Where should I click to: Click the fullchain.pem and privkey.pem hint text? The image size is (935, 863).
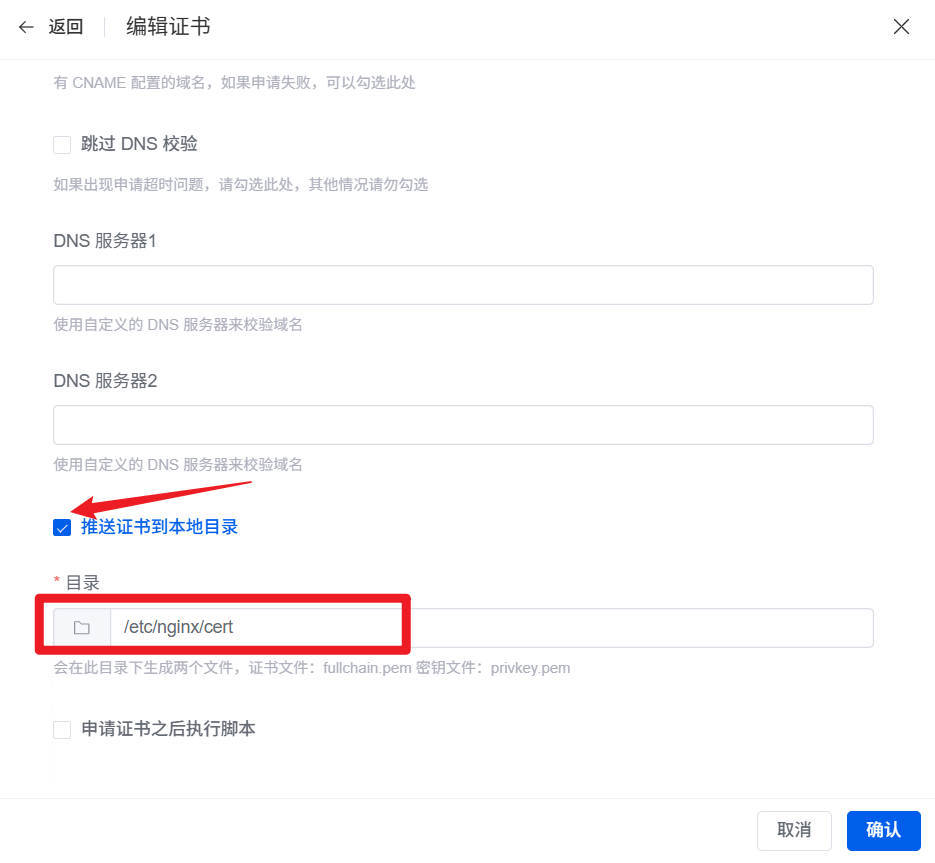[x=311, y=668]
